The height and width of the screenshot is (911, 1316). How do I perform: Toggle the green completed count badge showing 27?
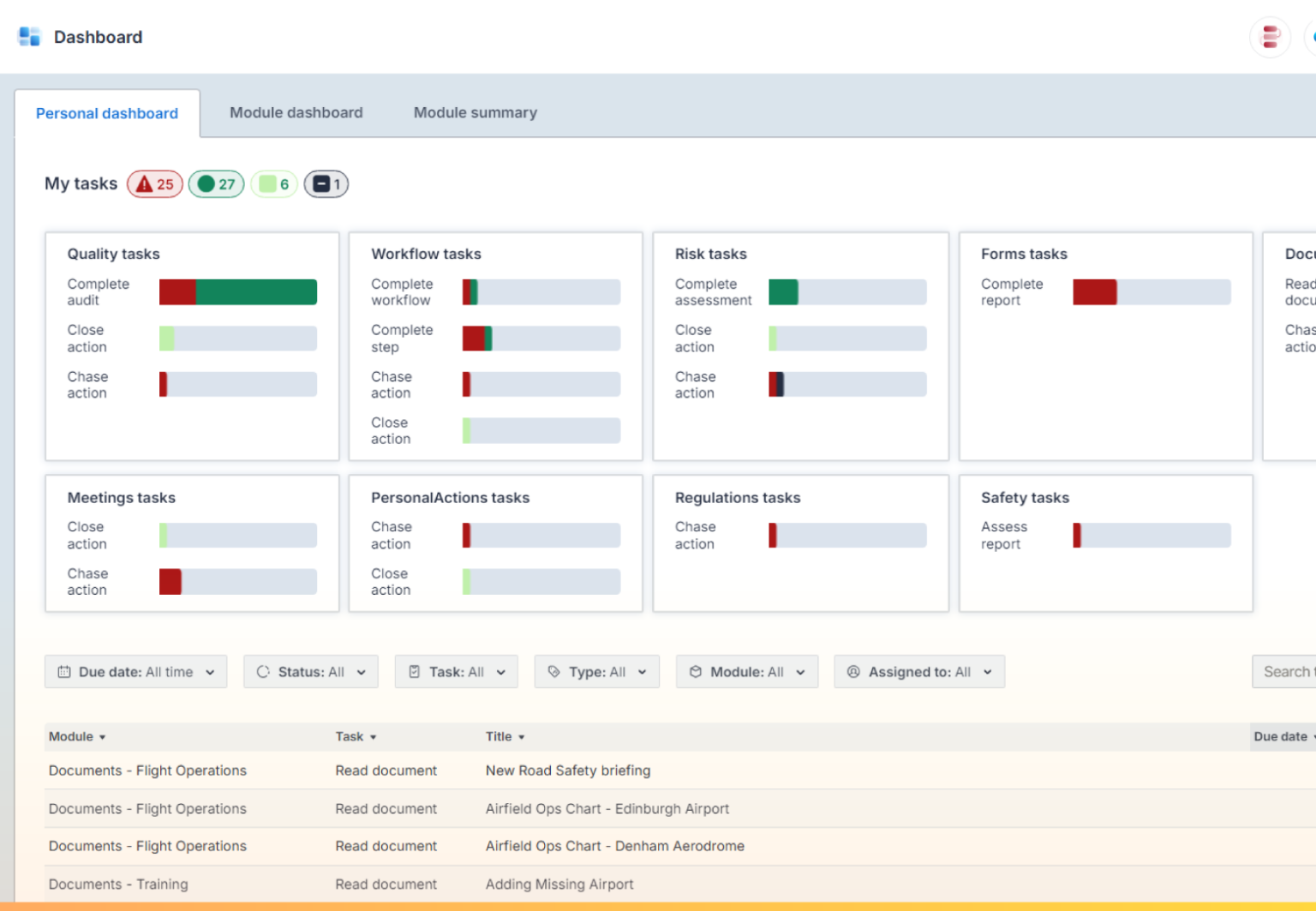(x=216, y=183)
